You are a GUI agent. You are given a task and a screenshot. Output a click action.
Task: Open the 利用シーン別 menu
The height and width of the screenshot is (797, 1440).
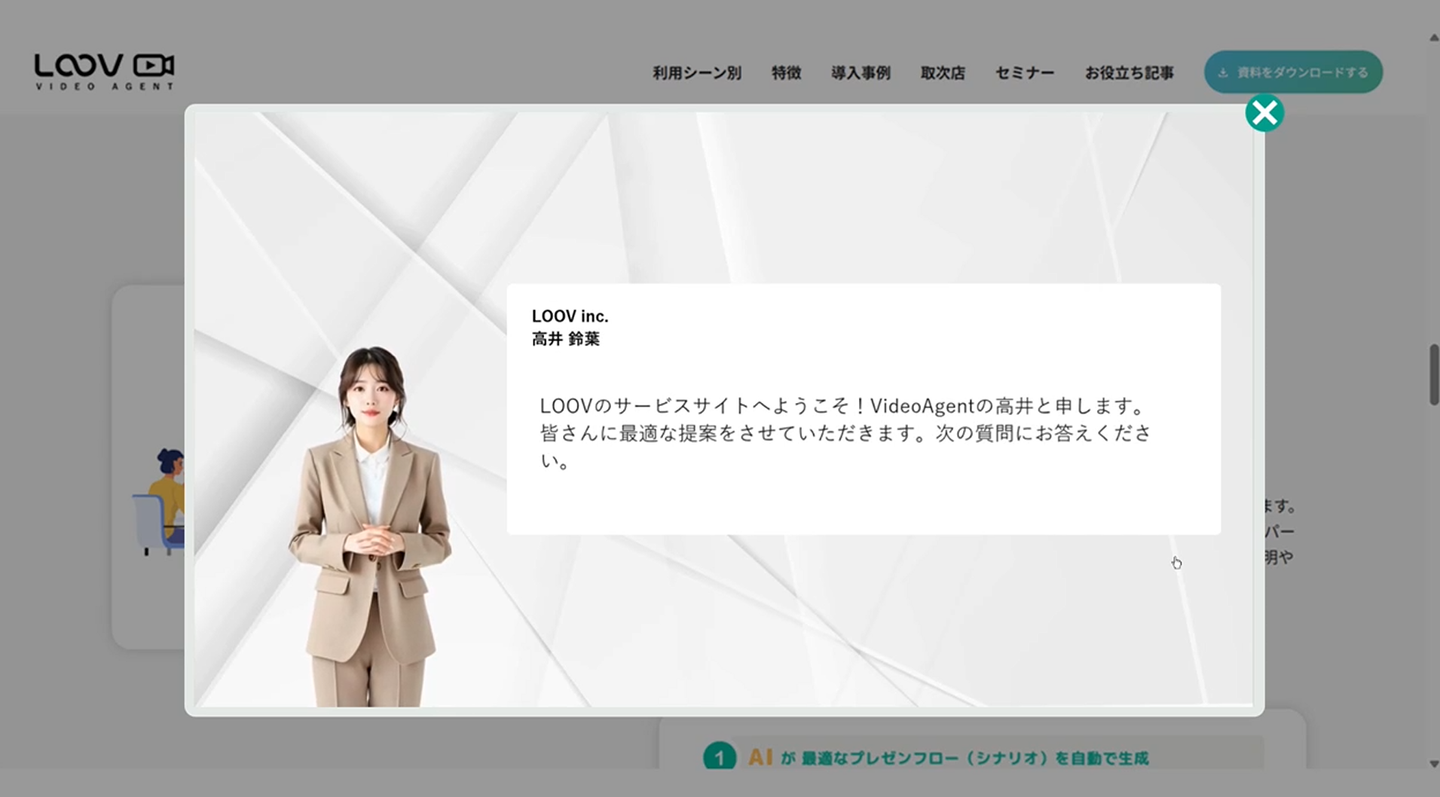pyautogui.click(x=696, y=73)
